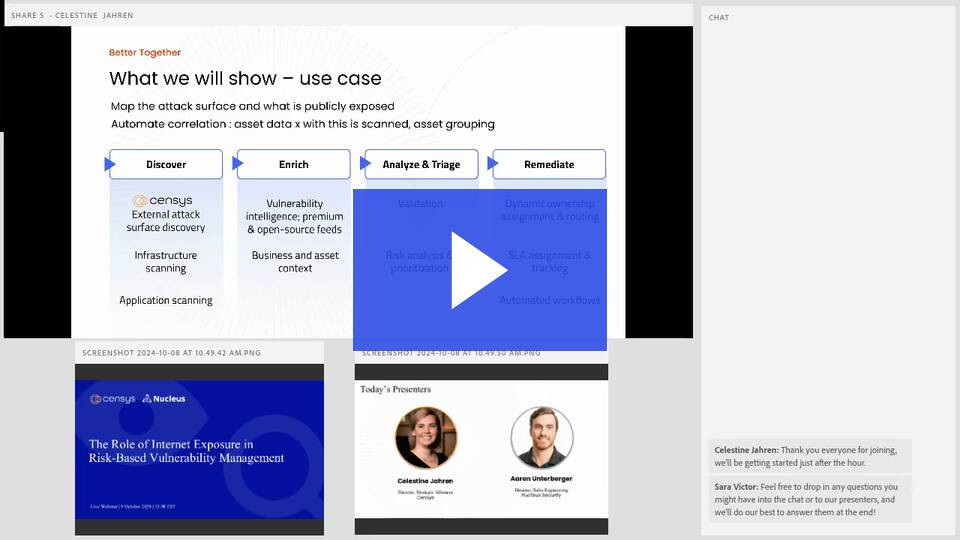960x540 pixels.
Task: Click the blue arrow beside Enrich
Action: [238, 163]
